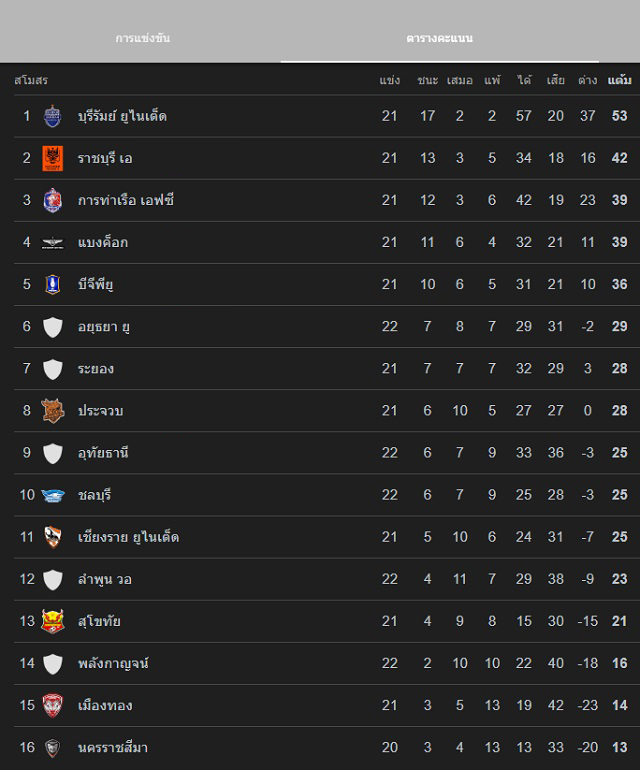
Task: Click the สโมสร club column header
Action: [31, 79]
